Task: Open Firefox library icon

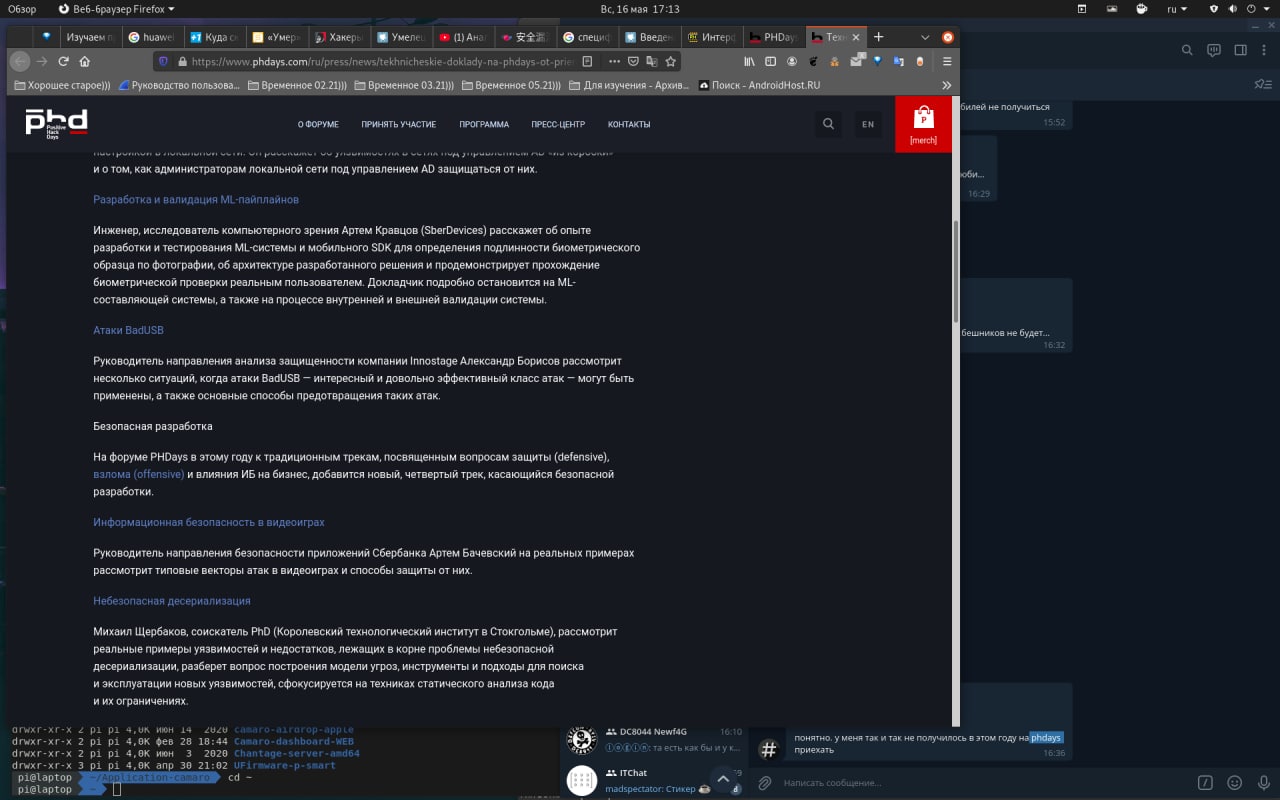Action: tap(749, 61)
